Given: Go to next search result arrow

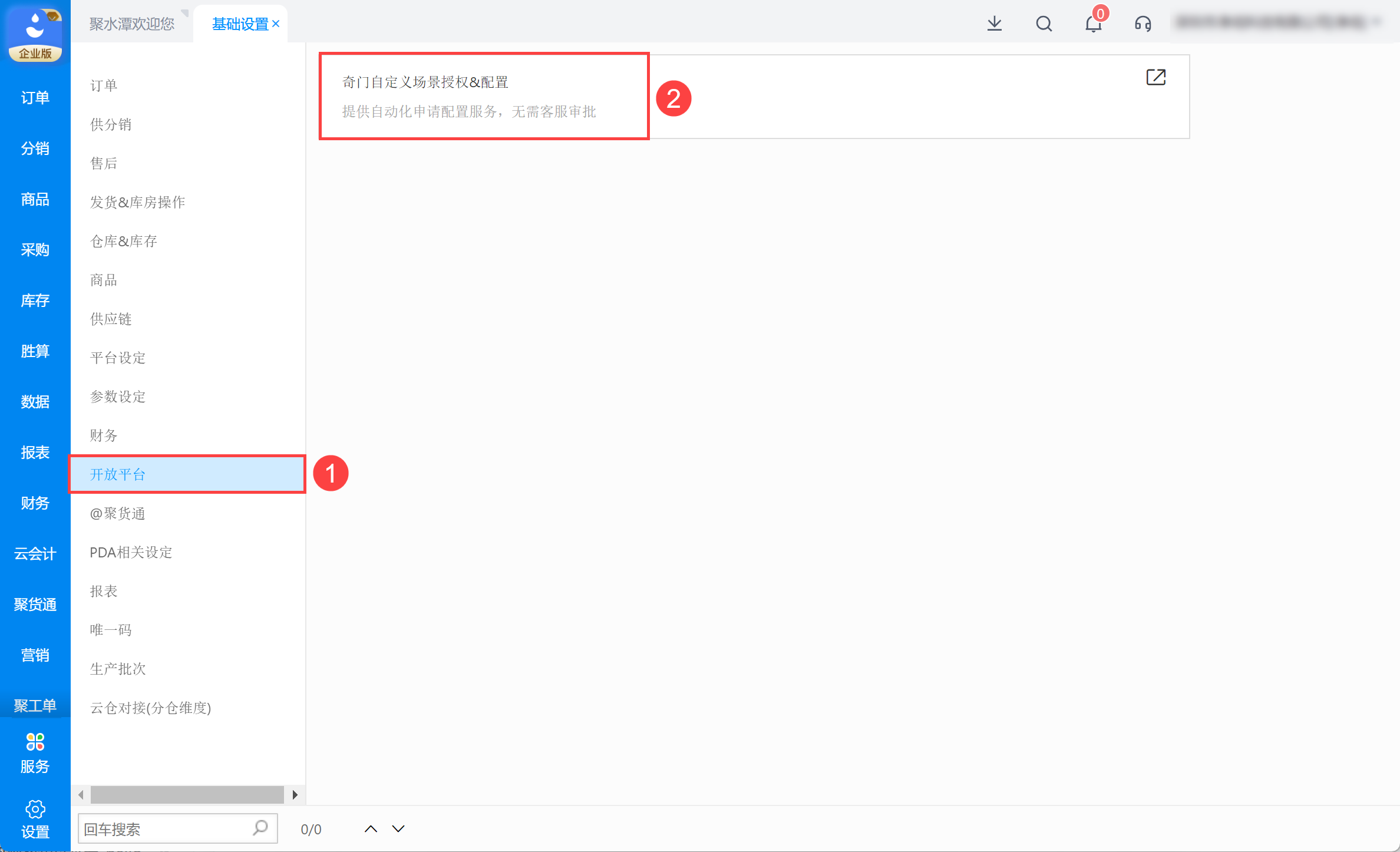Looking at the screenshot, I should (x=398, y=829).
